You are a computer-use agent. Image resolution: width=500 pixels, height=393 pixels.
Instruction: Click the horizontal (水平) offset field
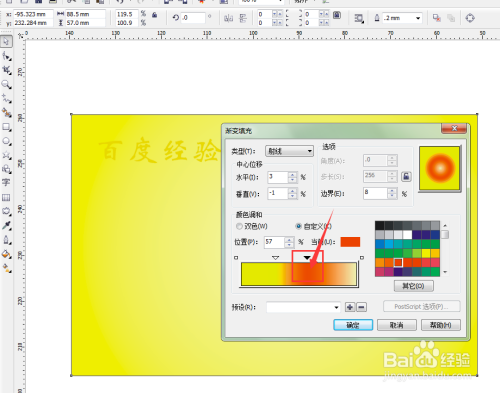click(x=277, y=177)
